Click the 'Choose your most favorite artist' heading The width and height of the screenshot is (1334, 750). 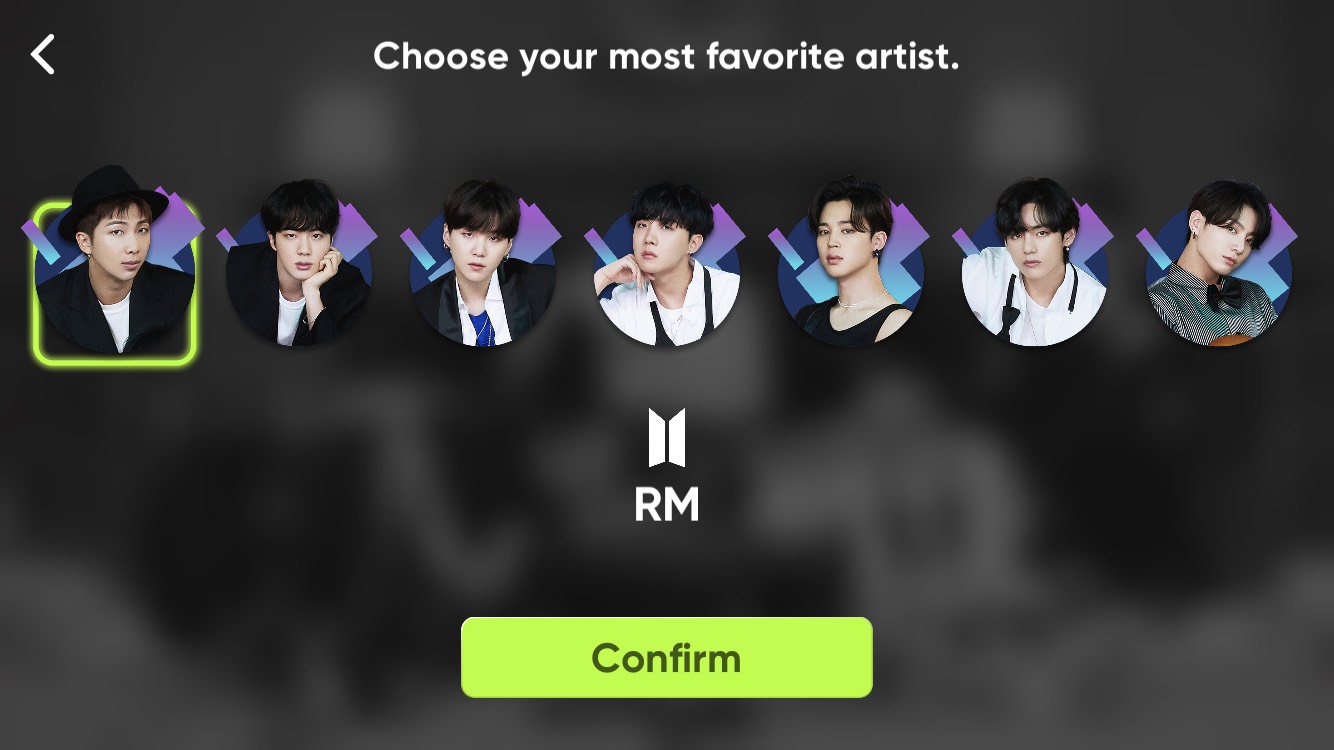[x=667, y=56]
